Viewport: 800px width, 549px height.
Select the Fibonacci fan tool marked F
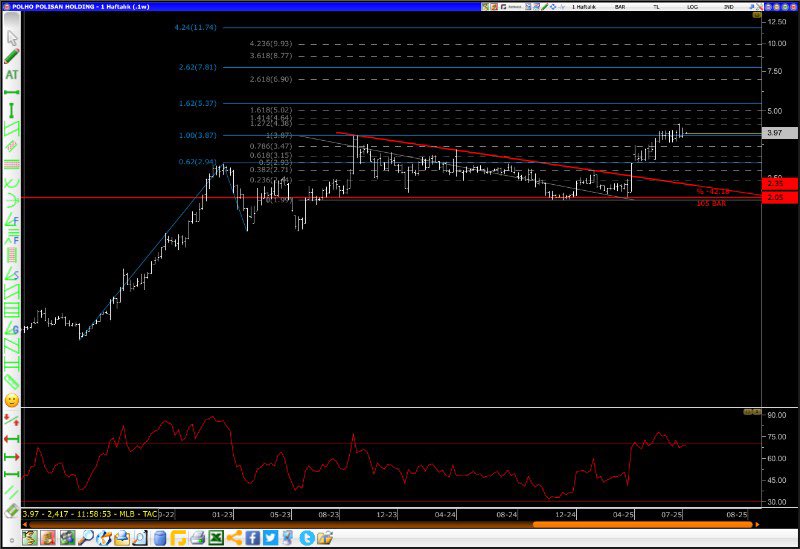click(12, 220)
